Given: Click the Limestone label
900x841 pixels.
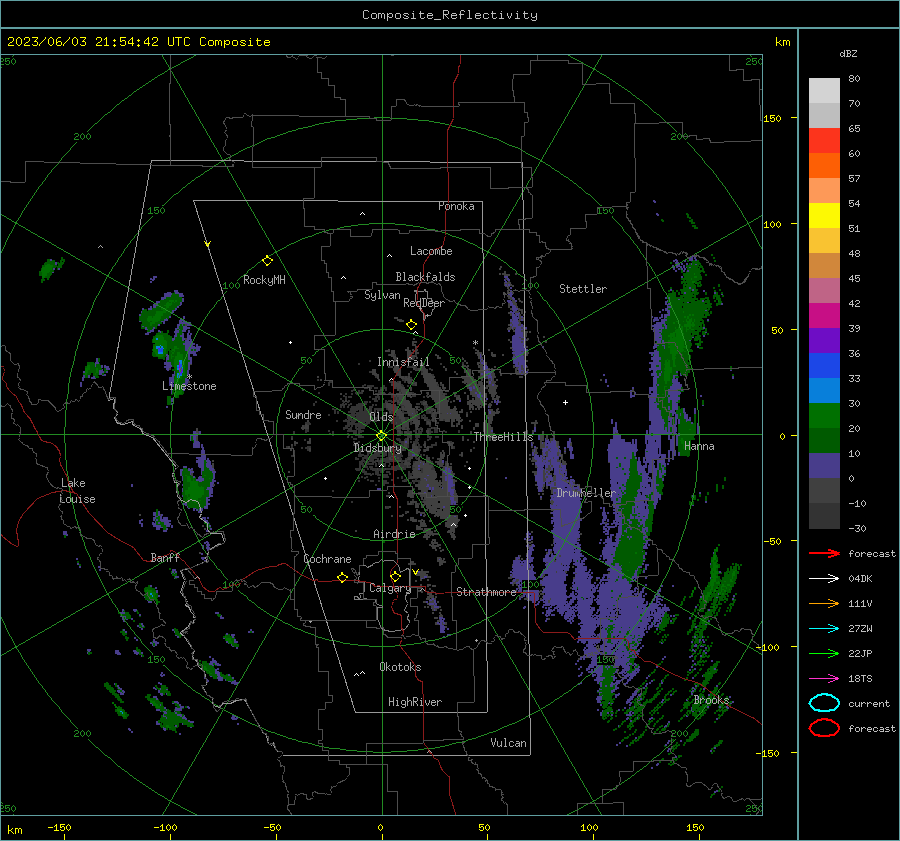Looking at the screenshot, I should click(x=189, y=386).
